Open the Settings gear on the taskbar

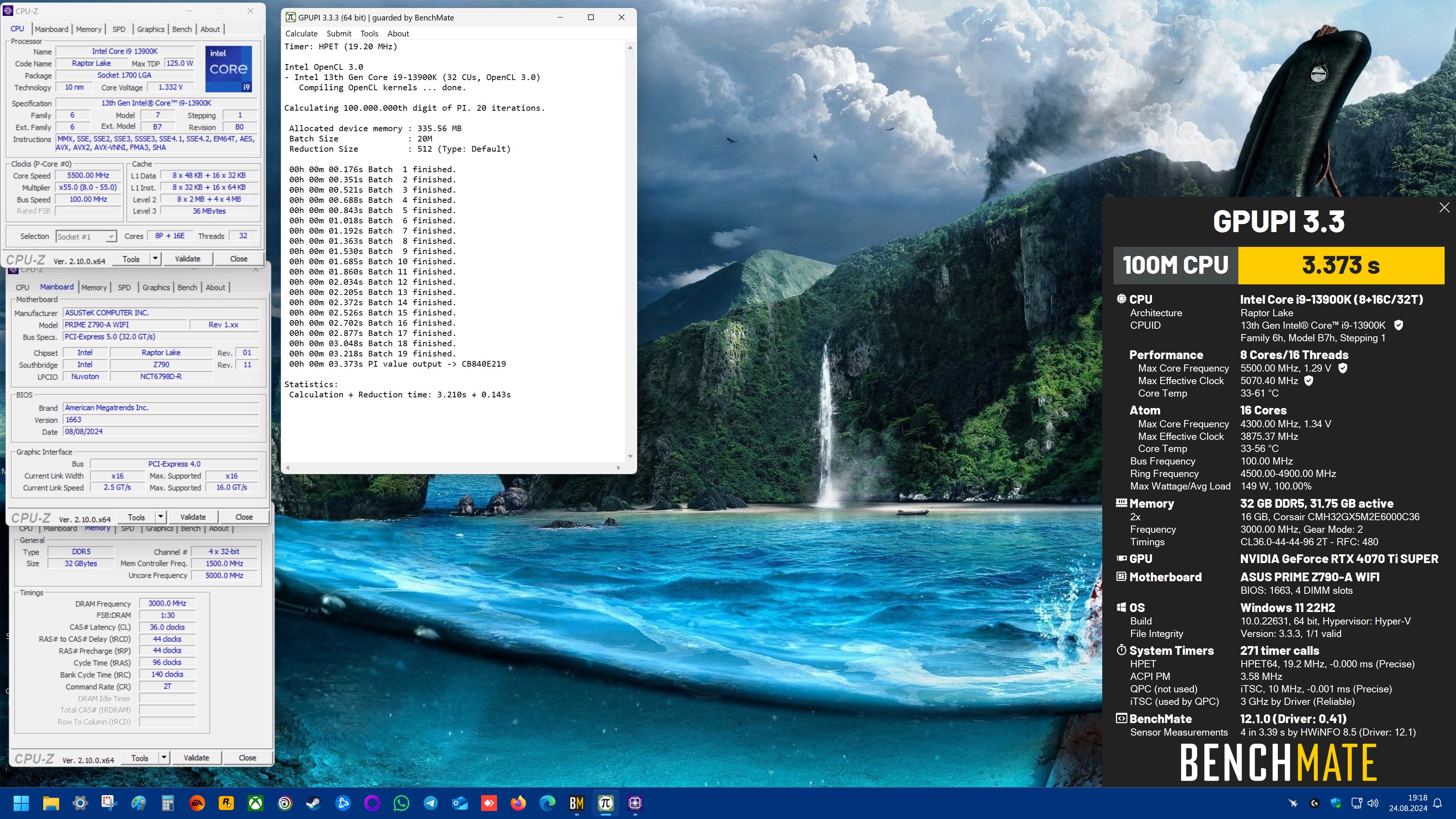click(x=80, y=803)
